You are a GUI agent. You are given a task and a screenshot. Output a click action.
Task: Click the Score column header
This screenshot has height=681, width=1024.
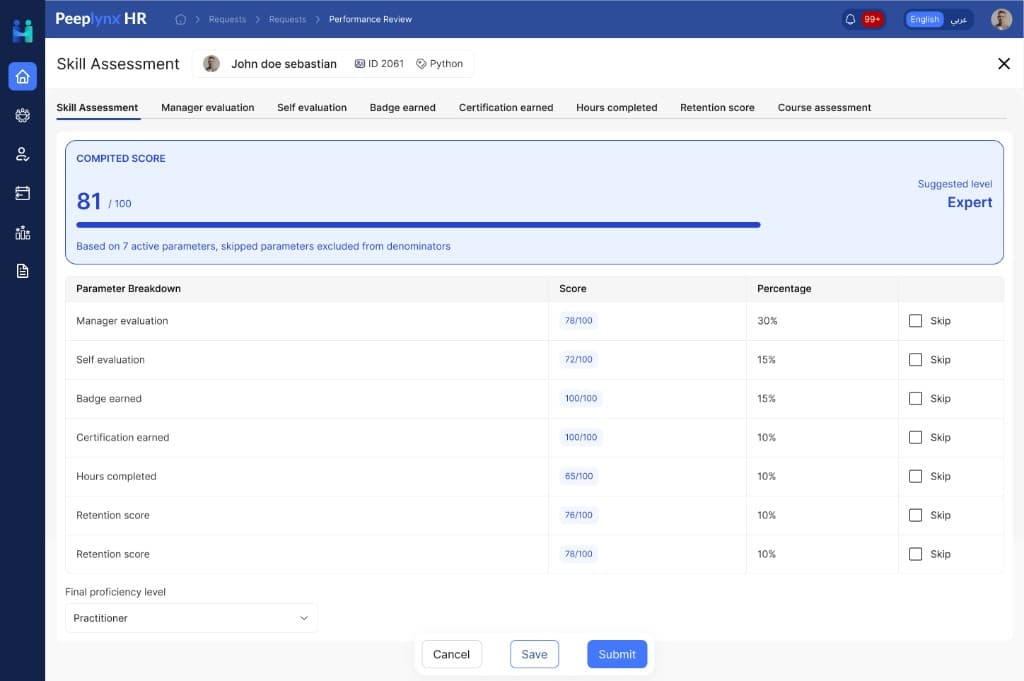pyautogui.click(x=573, y=289)
